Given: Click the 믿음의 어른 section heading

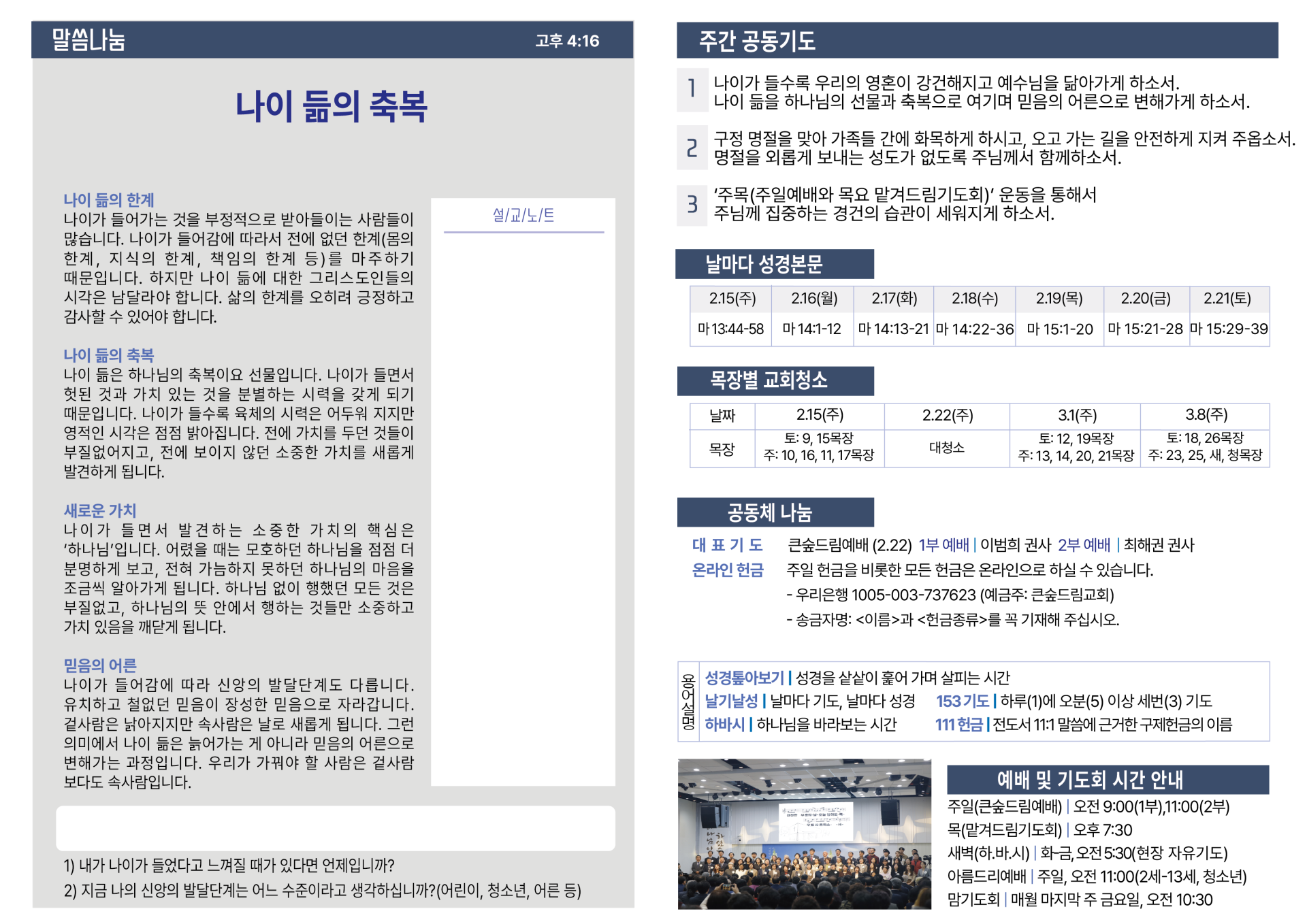Looking at the screenshot, I should pyautogui.click(x=100, y=665).
